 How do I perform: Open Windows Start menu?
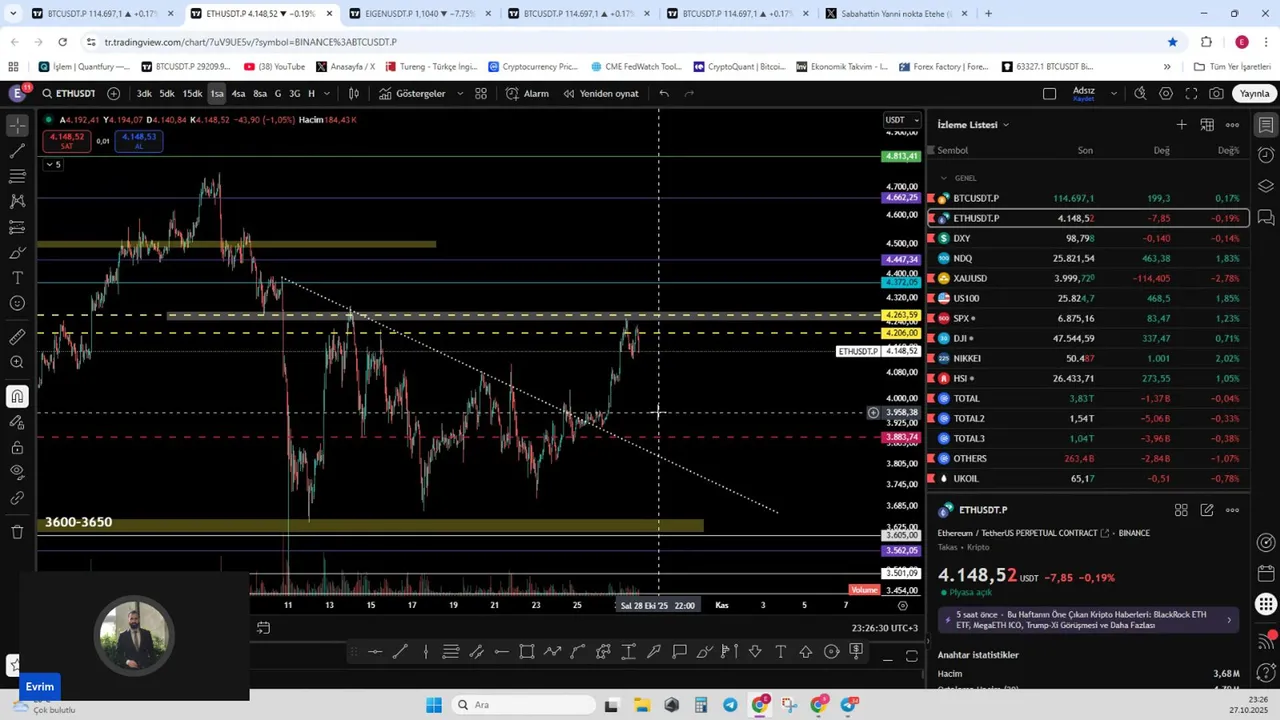tap(434, 705)
